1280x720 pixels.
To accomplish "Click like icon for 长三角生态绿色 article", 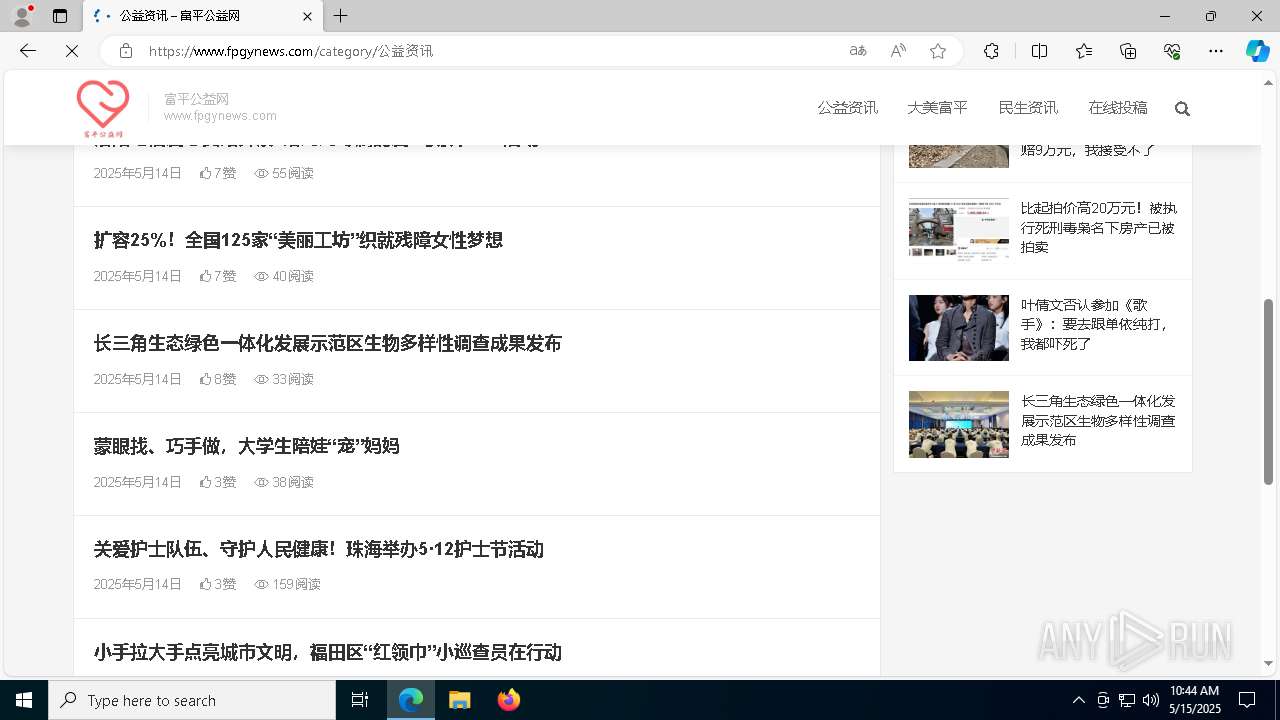I will [x=205, y=379].
